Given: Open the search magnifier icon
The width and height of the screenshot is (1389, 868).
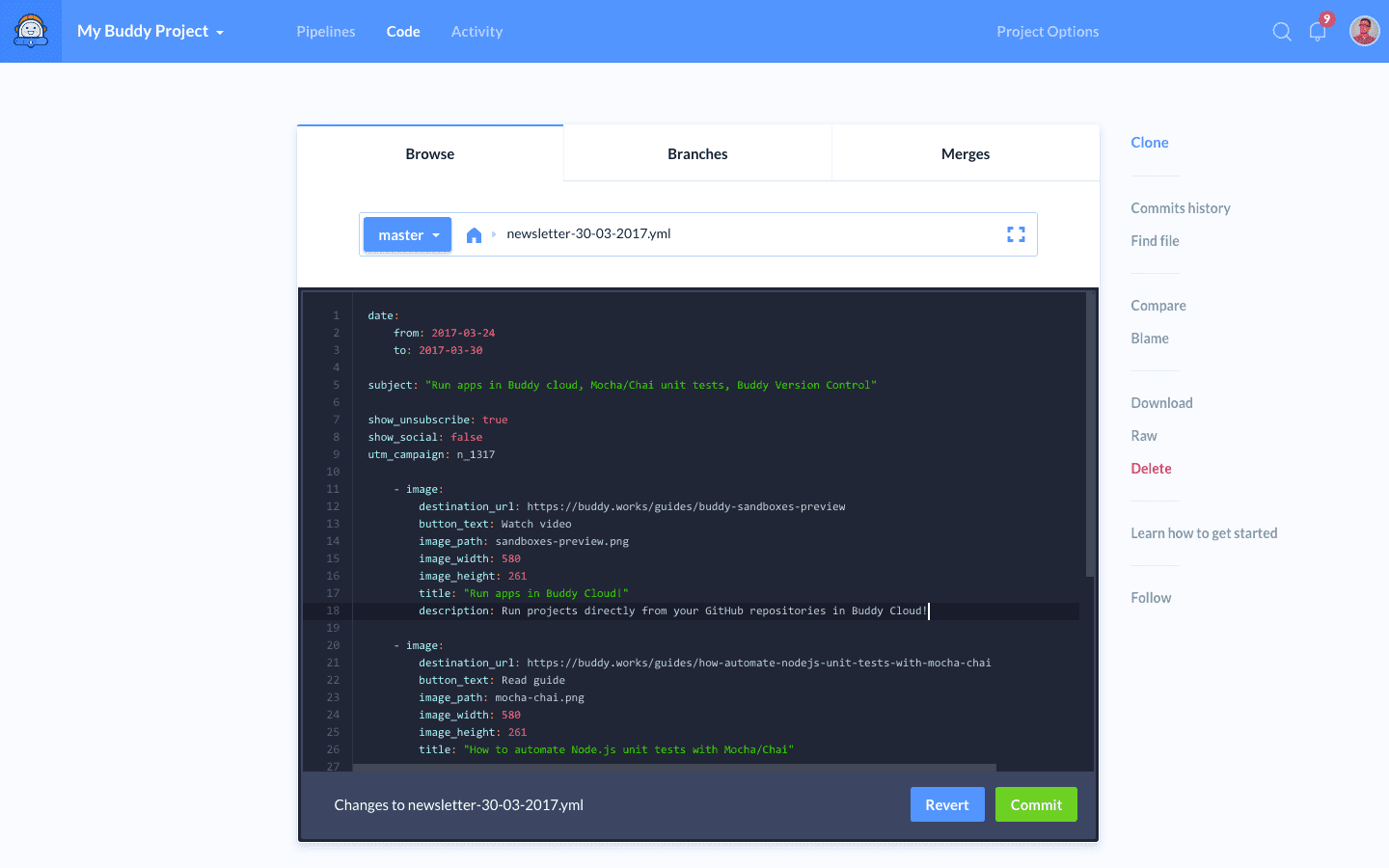Looking at the screenshot, I should click(1282, 32).
